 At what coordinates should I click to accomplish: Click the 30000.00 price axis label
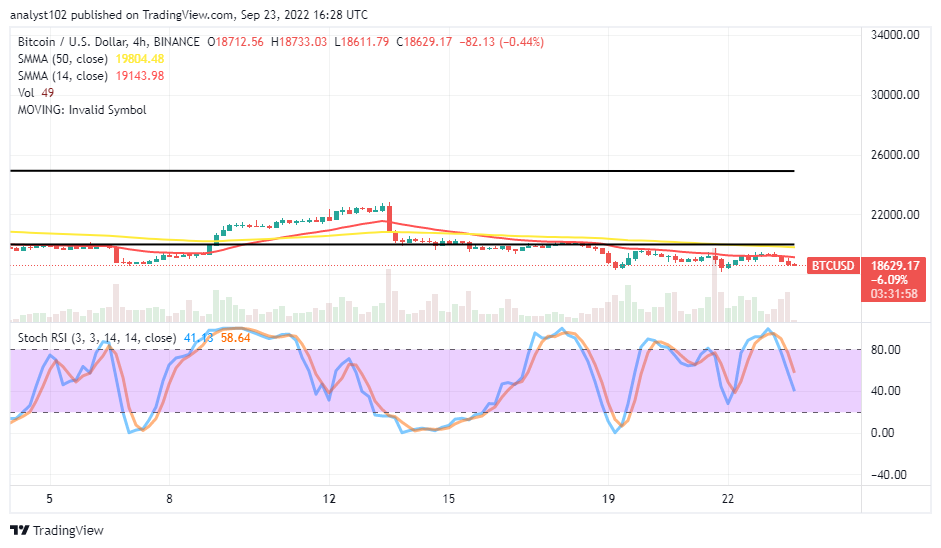coord(895,95)
